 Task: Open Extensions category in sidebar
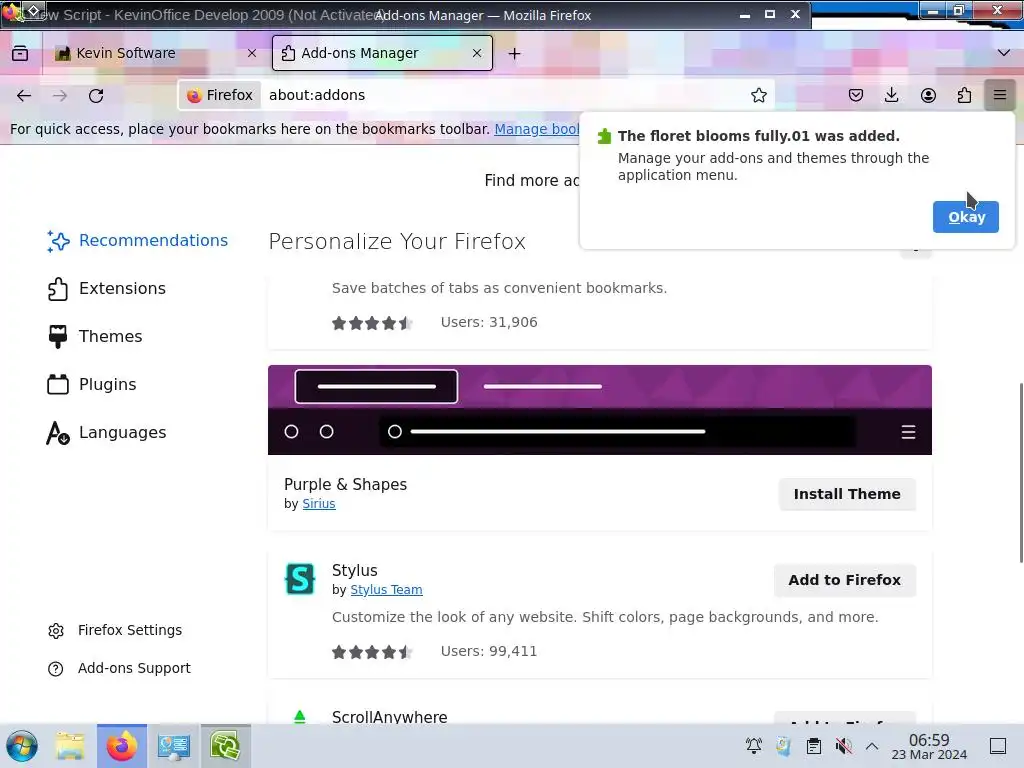tap(107, 289)
